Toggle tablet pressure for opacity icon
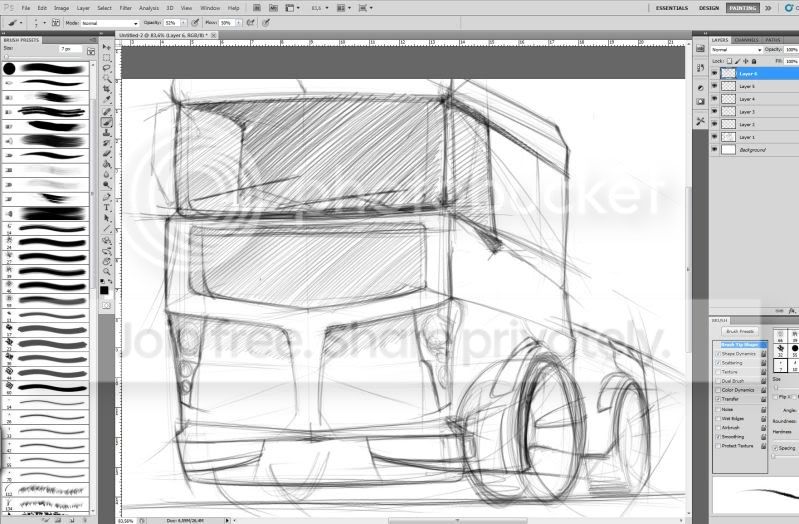Viewport: 799px width, 524px height. pos(195,23)
